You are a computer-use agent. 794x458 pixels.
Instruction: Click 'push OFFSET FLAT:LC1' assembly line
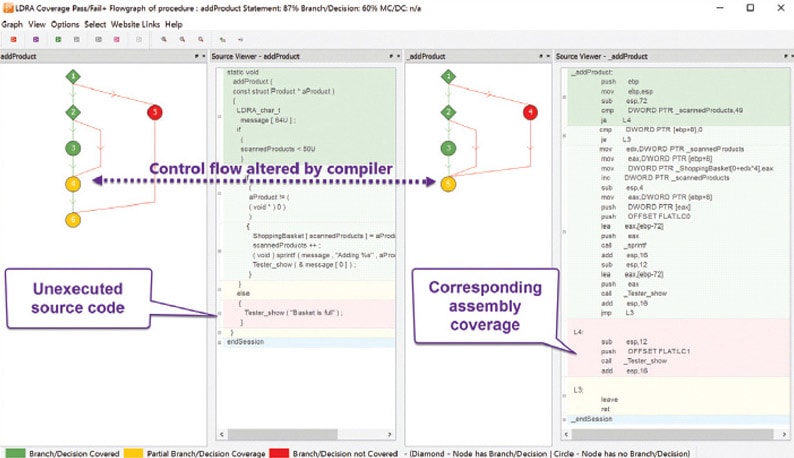point(646,351)
